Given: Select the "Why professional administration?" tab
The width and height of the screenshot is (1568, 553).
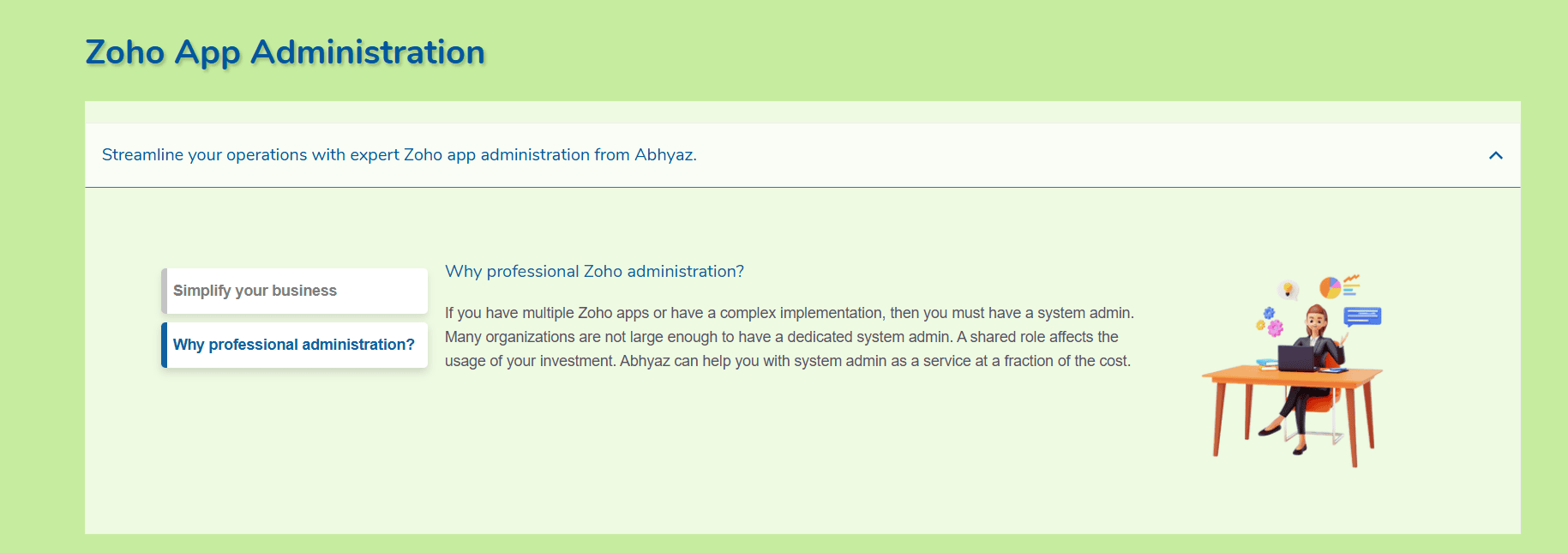Looking at the screenshot, I should 294,345.
